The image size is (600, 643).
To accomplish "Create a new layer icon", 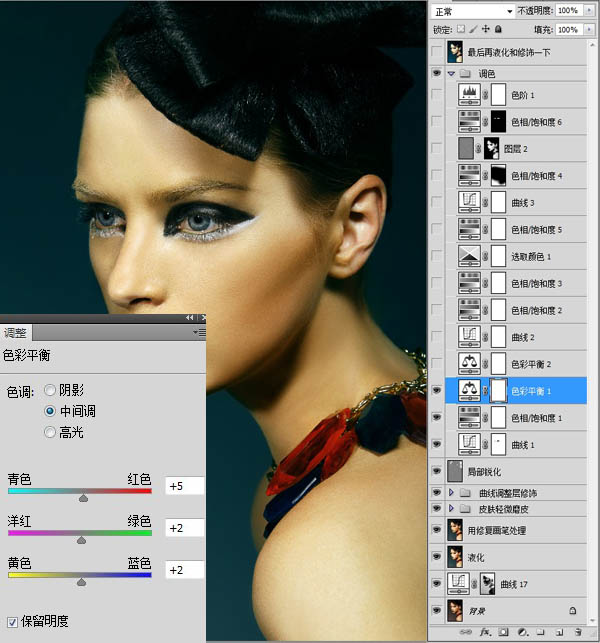I will pos(559,632).
